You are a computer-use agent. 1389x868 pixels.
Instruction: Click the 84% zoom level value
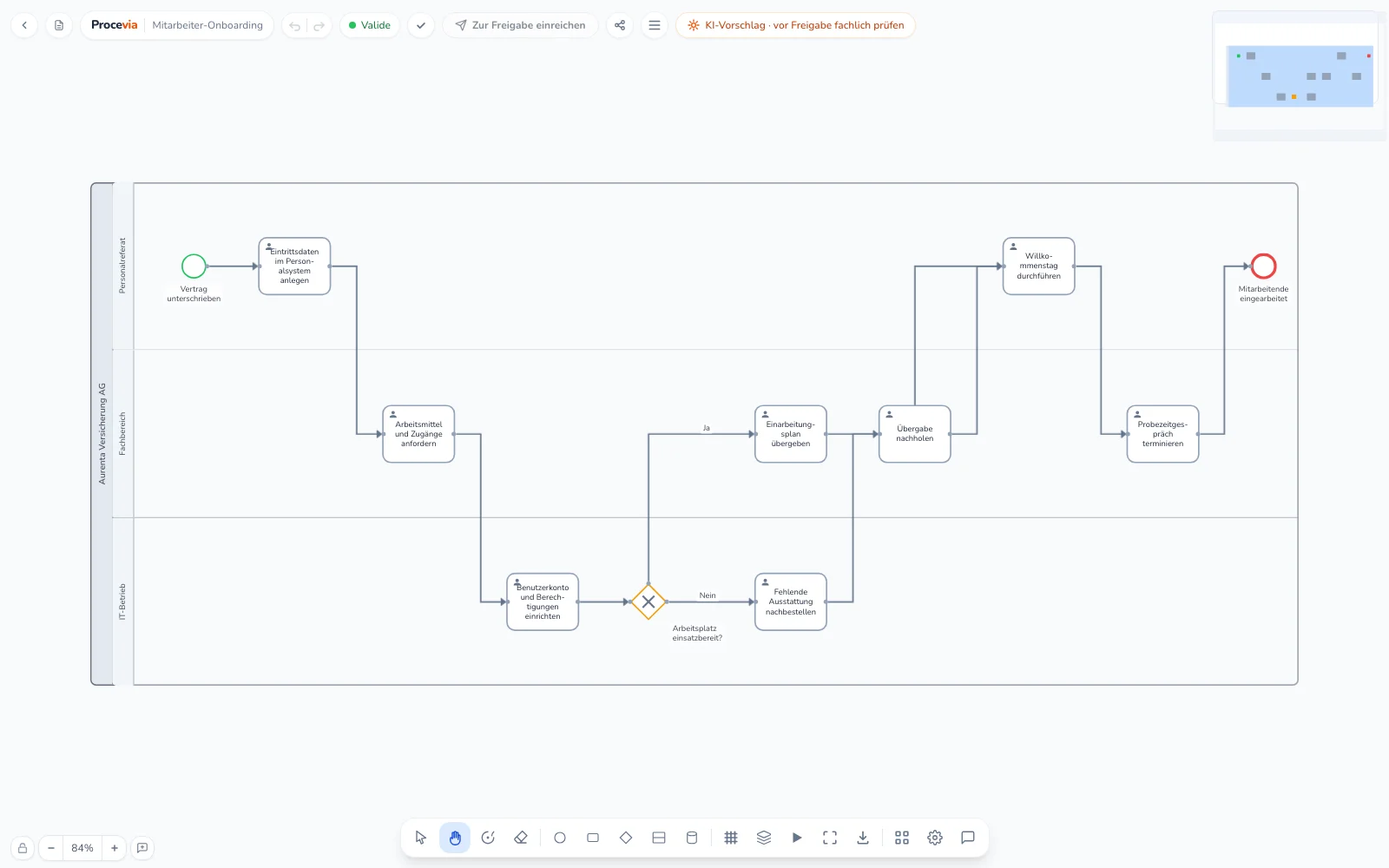(x=82, y=848)
